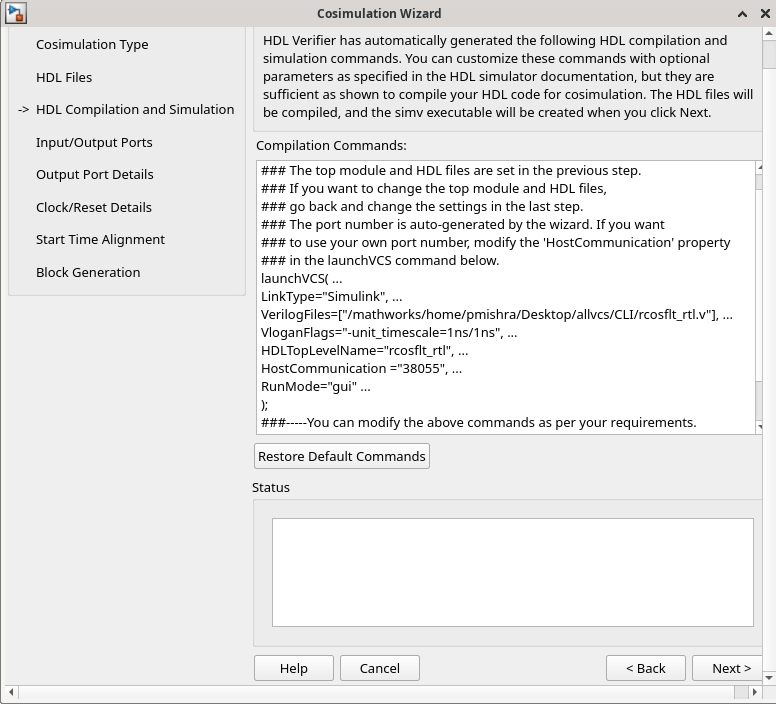
Task: Go back to the previous wizard step
Action: tap(645, 668)
